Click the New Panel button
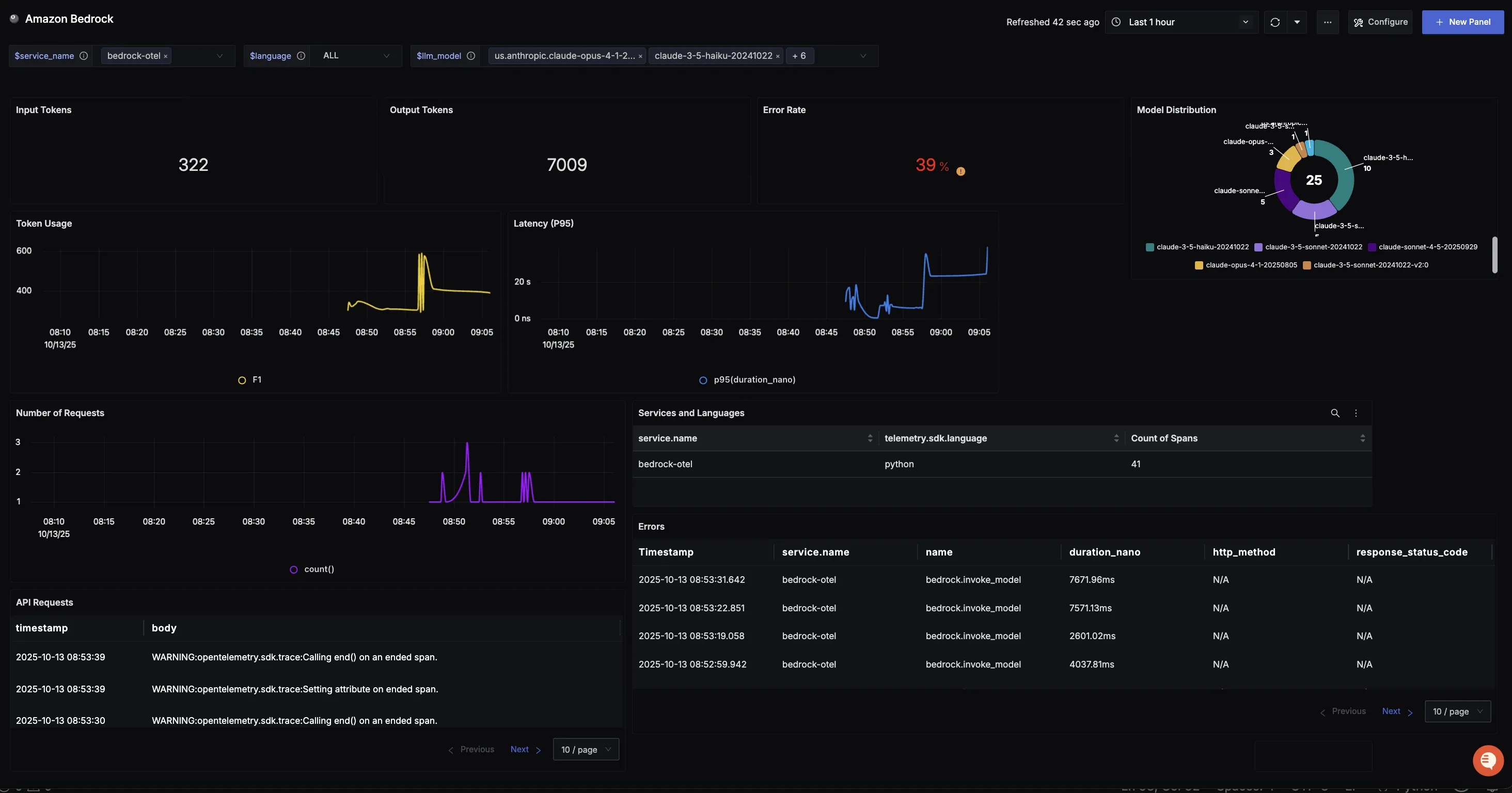The height and width of the screenshot is (793, 1512). (1462, 22)
